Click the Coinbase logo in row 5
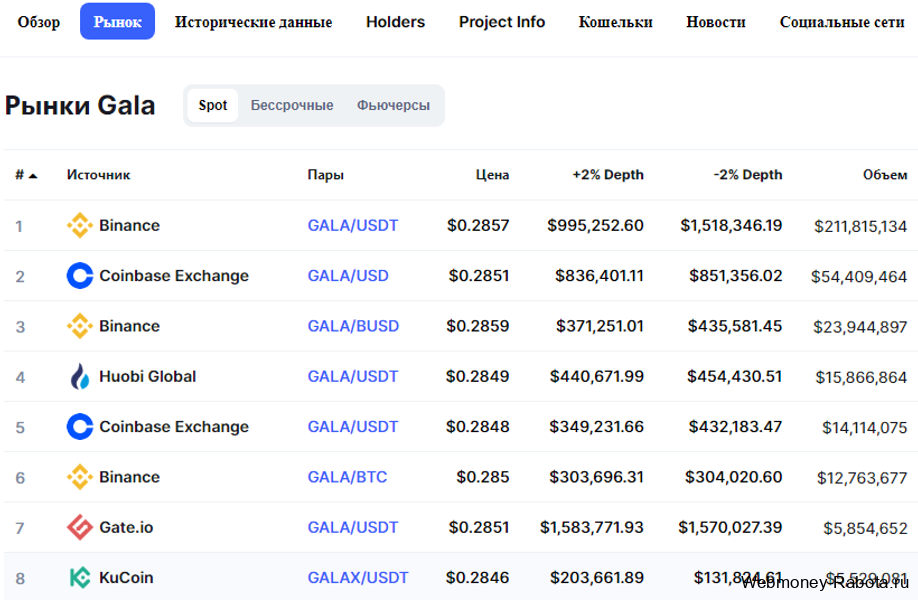The image size is (918, 600). click(80, 427)
